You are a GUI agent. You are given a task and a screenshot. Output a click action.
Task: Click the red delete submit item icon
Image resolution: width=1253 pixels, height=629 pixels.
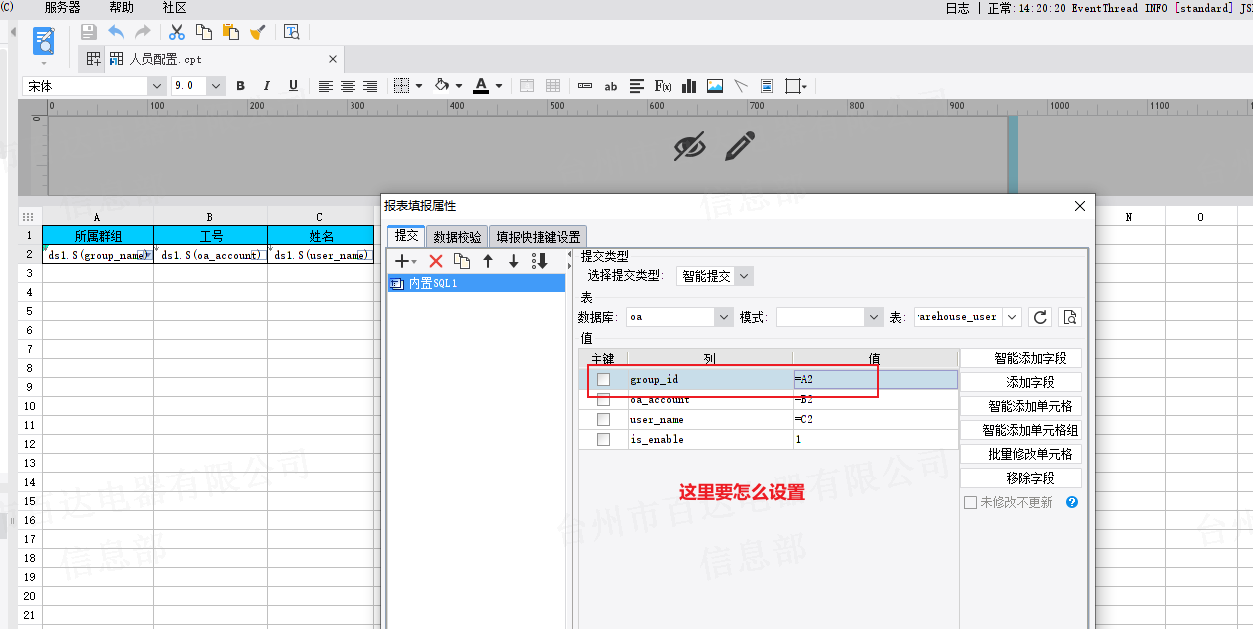[x=436, y=261]
